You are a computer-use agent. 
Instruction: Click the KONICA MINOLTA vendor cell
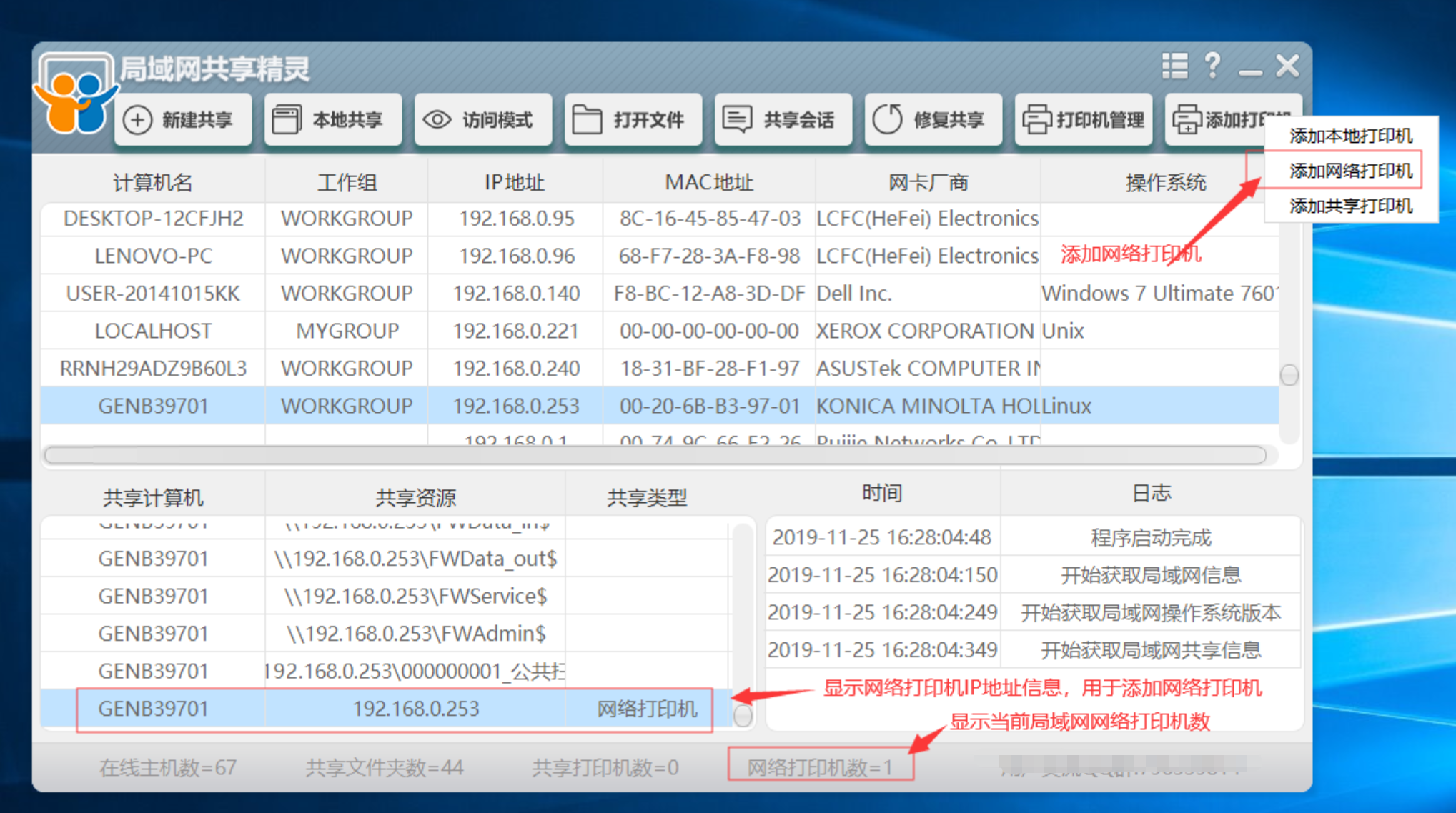[928, 406]
